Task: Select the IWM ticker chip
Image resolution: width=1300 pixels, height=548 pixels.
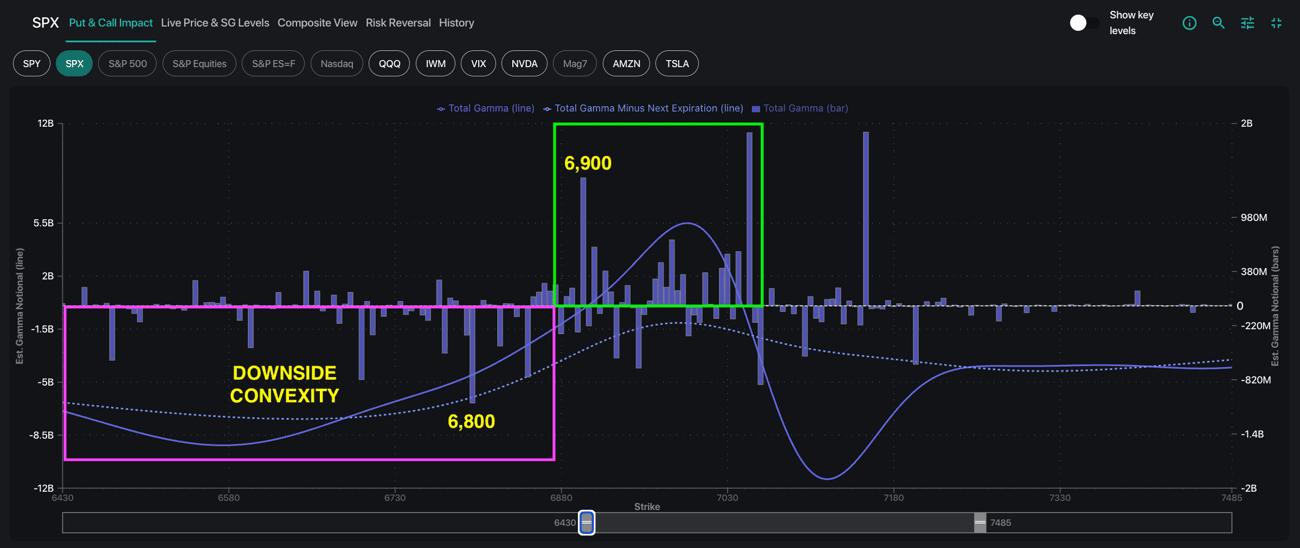Action: click(x=435, y=64)
